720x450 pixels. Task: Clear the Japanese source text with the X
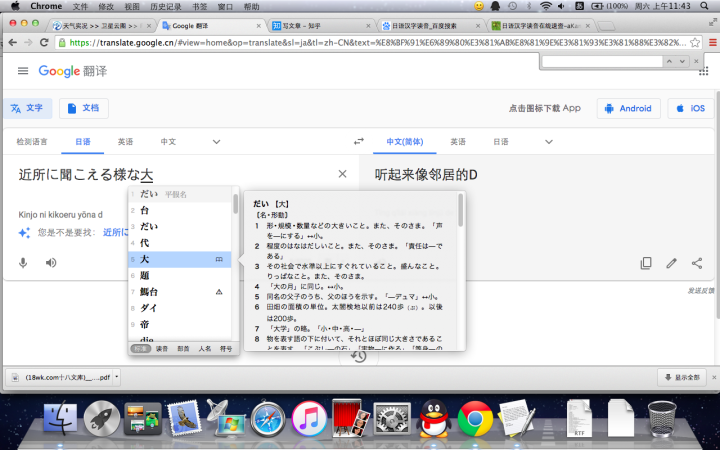click(x=342, y=174)
